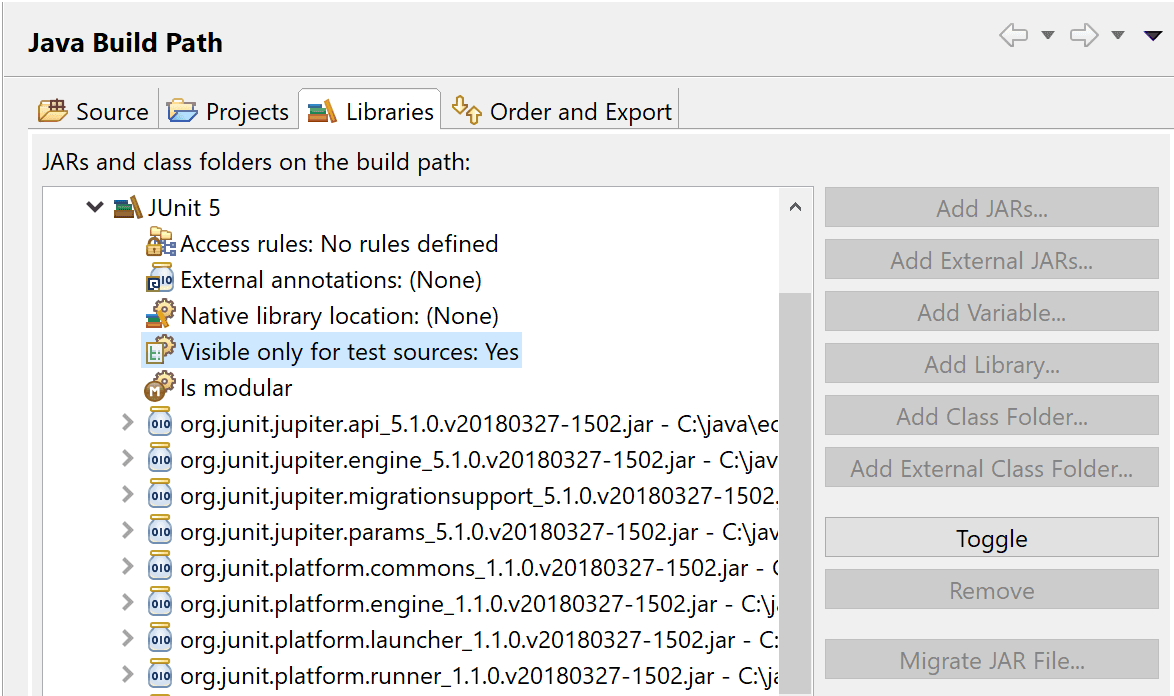Select org.junit.jupiter.engine_5.1.0 jar entry text
This screenshot has width=1174, height=696.
(x=479, y=460)
